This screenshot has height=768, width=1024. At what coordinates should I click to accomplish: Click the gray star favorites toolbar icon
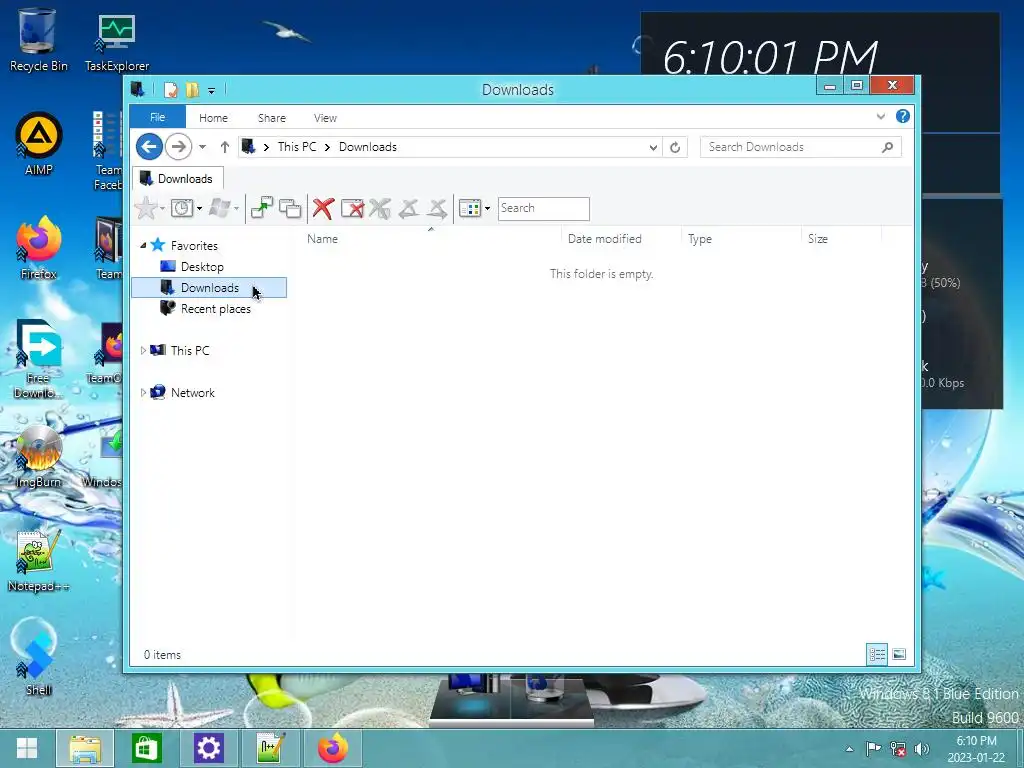[146, 208]
